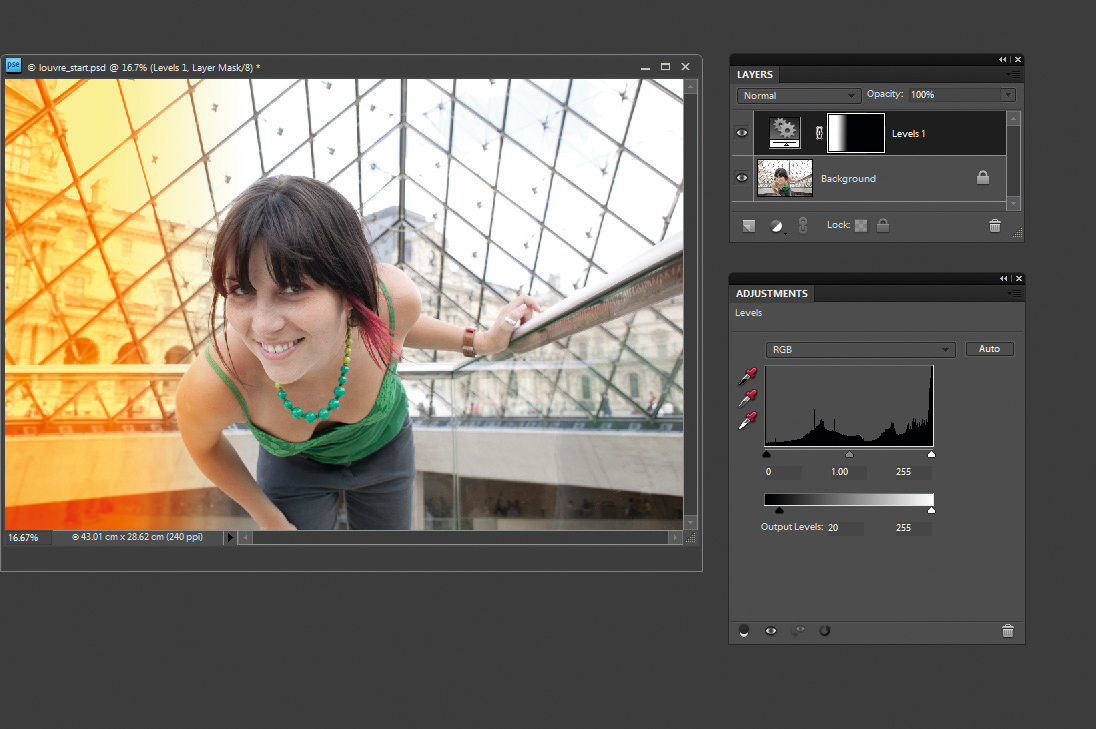Reset adjustment using the circular arrow icon
This screenshot has height=729, width=1096.
coord(825,630)
